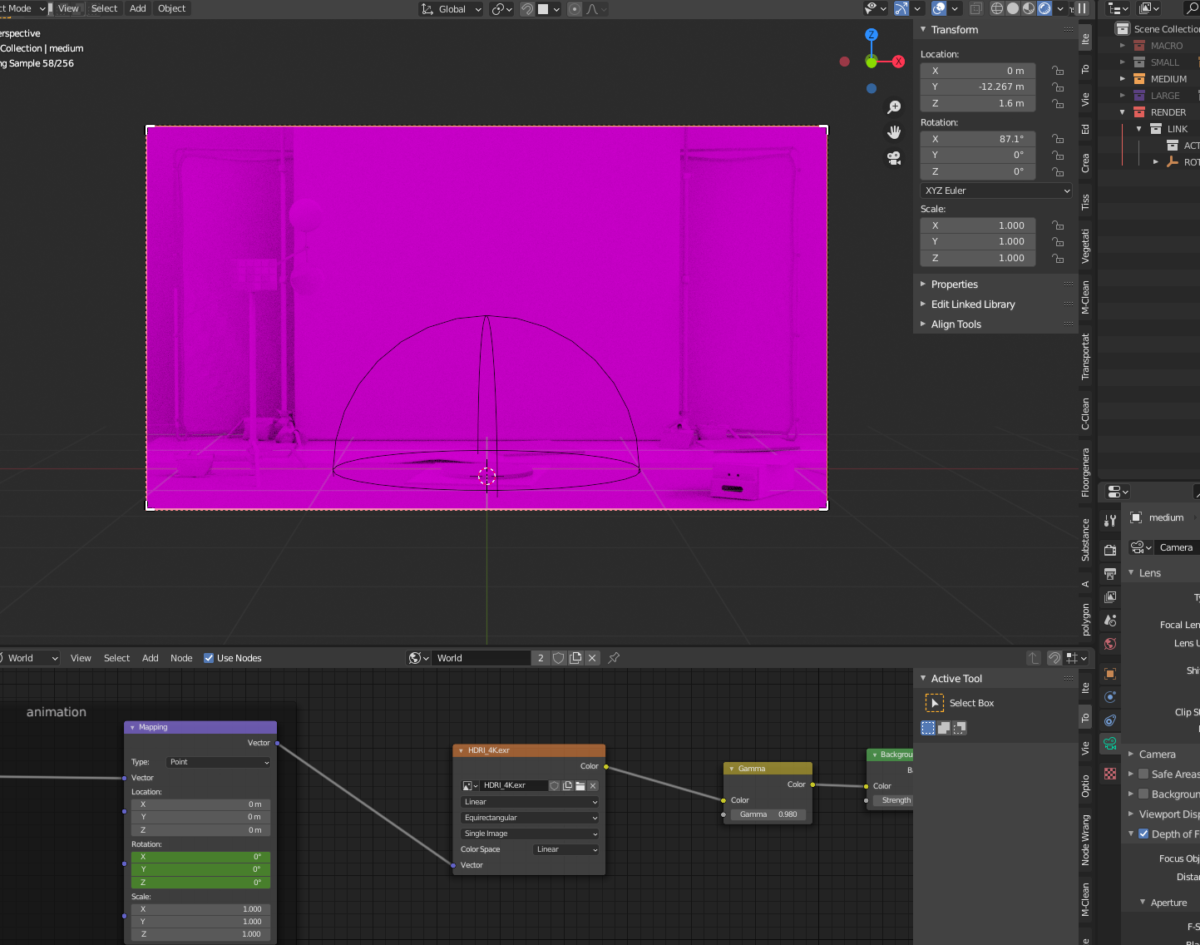The height and width of the screenshot is (945, 1200).
Task: Adjust the Gamma value slider on the Gamma node
Action: pyautogui.click(x=767, y=814)
